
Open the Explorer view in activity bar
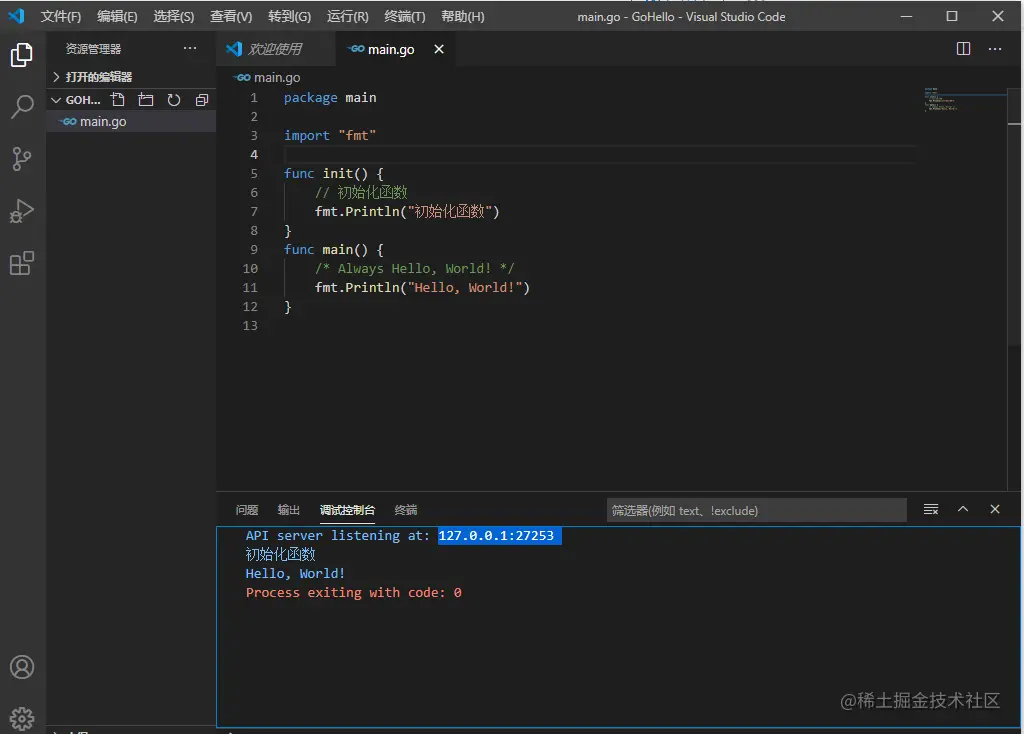point(22,55)
